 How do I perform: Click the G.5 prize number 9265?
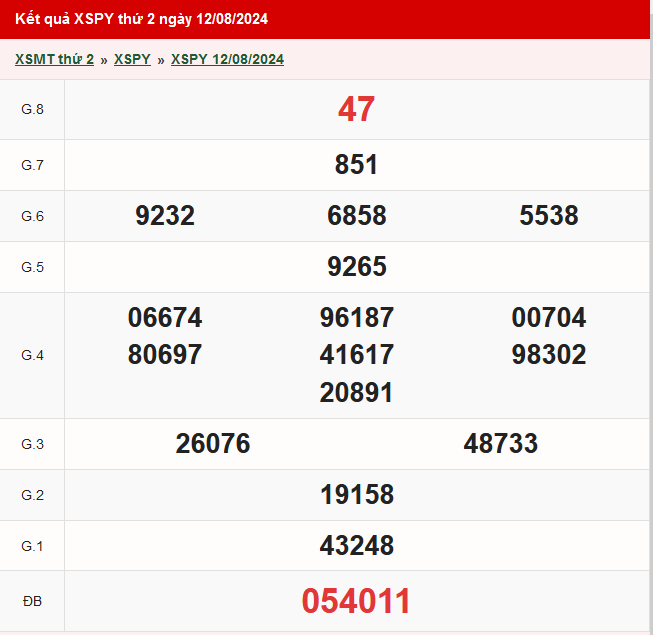point(357,267)
